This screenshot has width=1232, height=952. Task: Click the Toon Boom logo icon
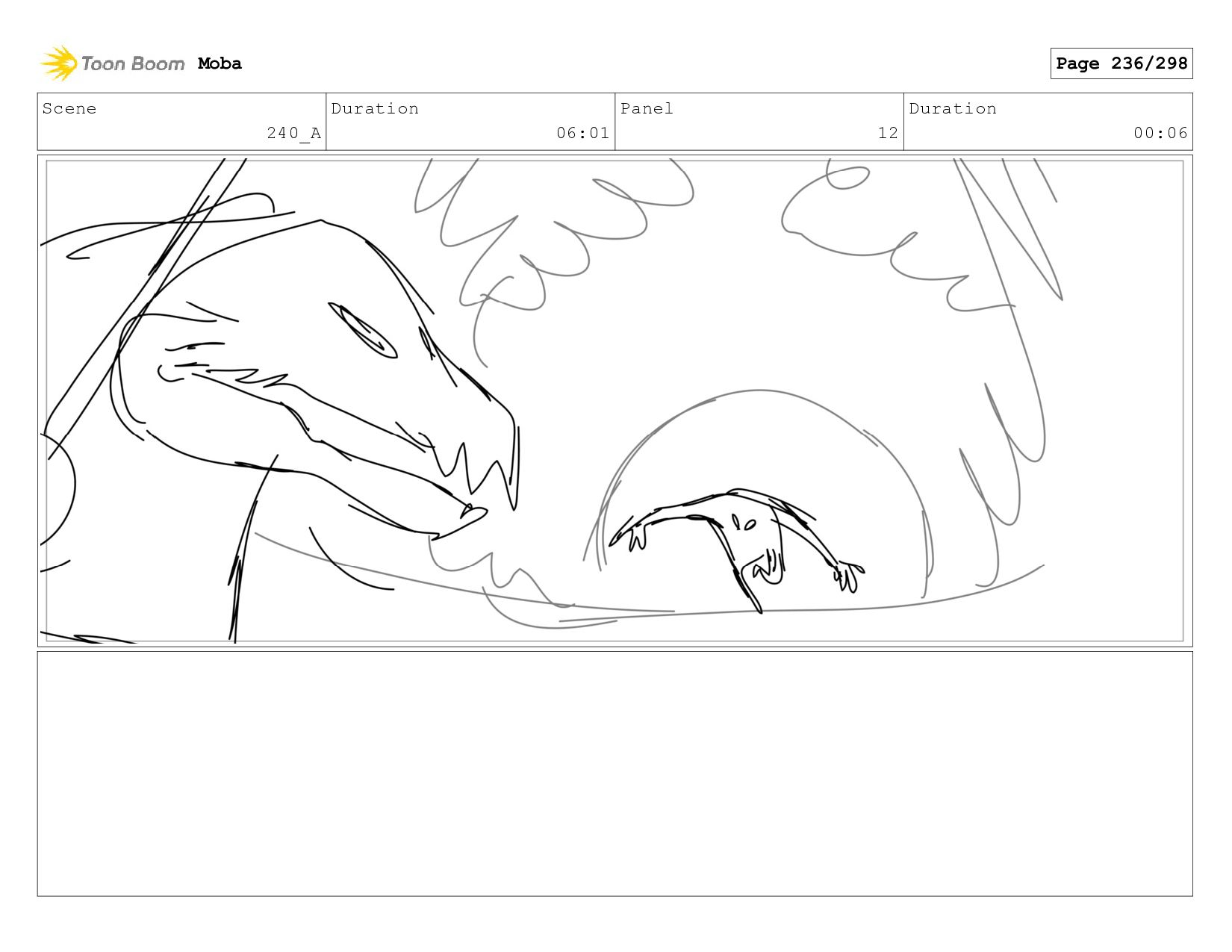tap(59, 63)
